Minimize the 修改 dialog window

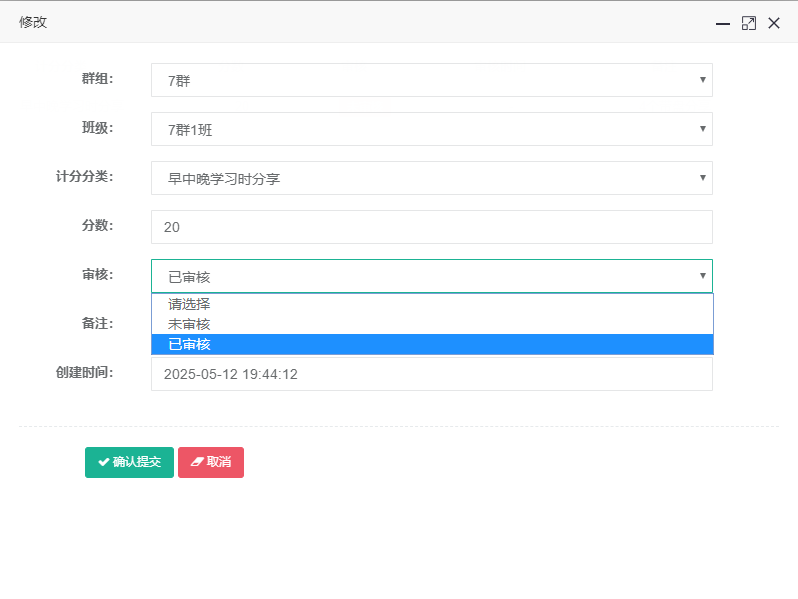point(722,23)
